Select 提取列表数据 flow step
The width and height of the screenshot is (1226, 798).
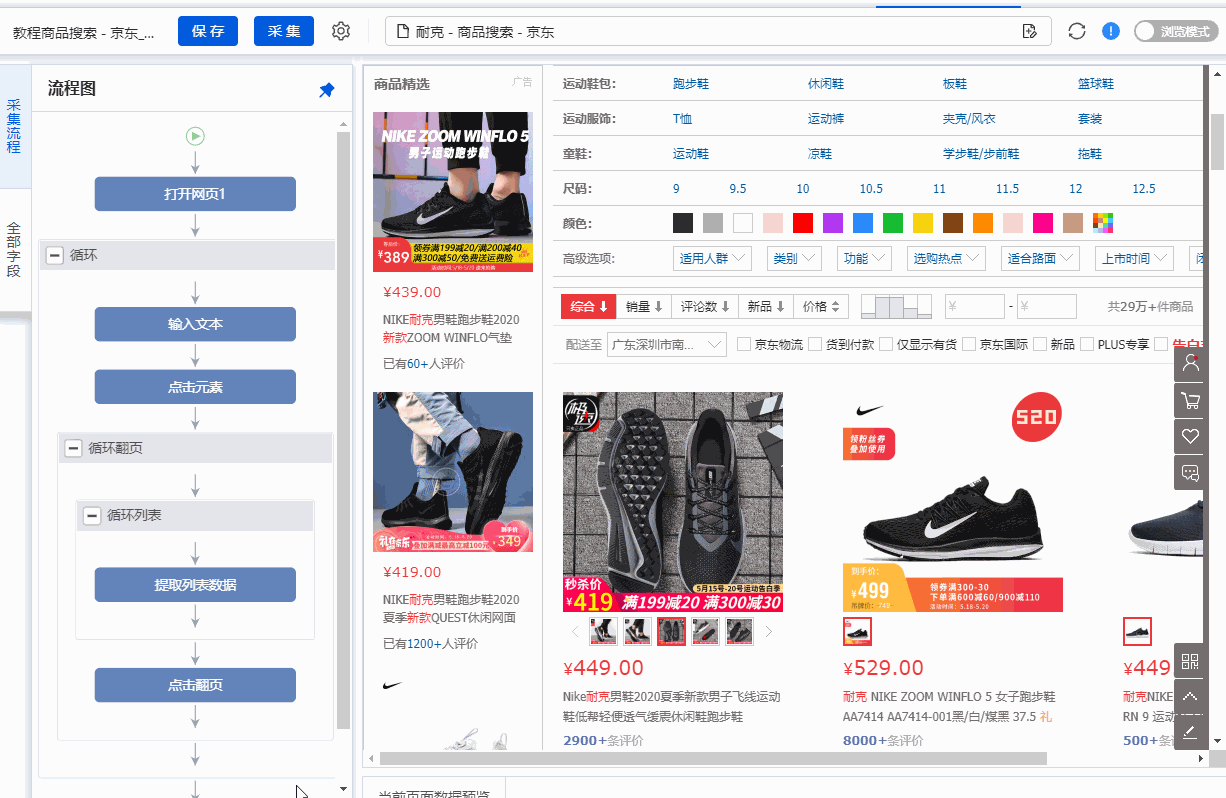pyautogui.click(x=195, y=585)
